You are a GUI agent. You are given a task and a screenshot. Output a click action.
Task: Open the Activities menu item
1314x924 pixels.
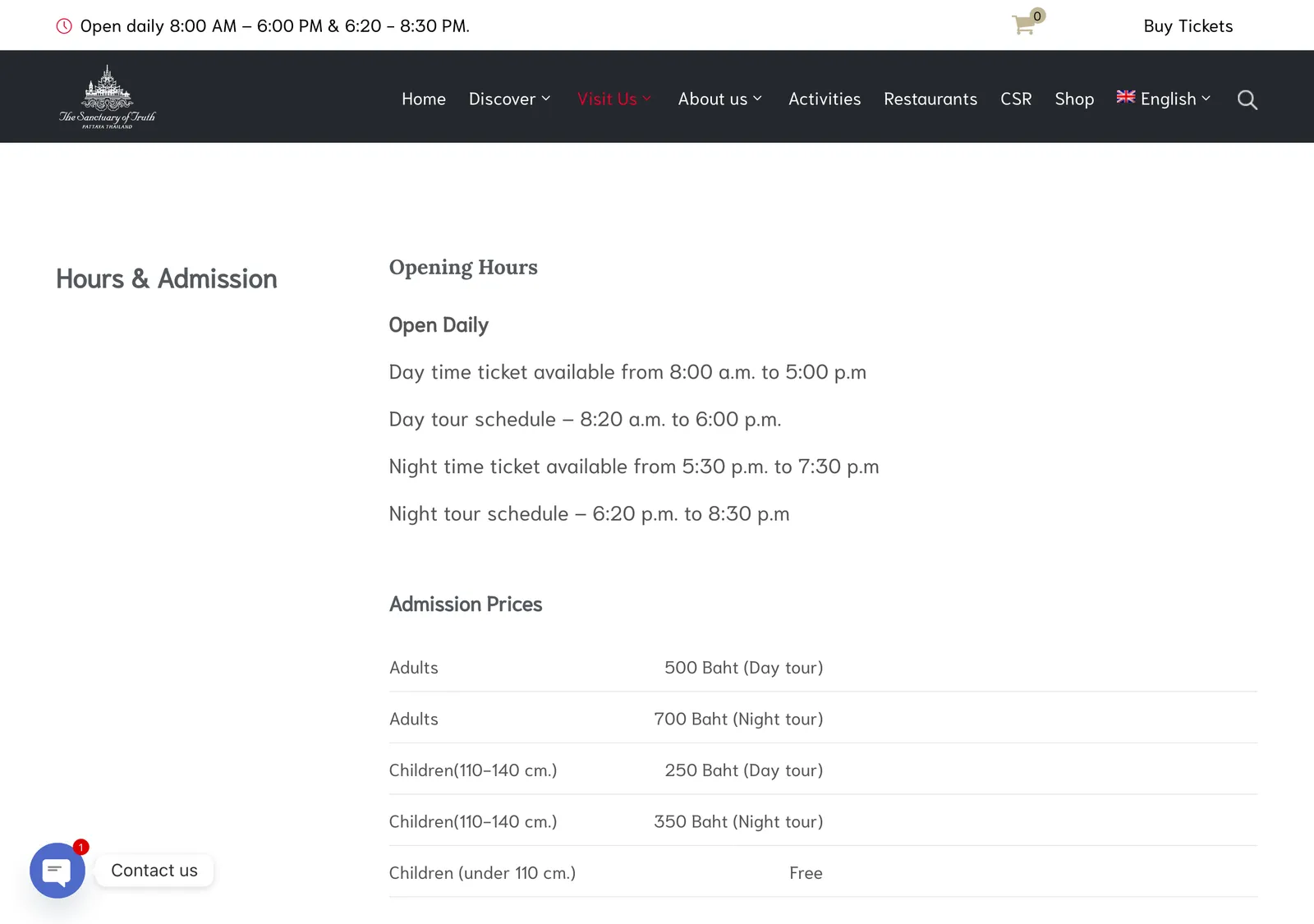(825, 99)
